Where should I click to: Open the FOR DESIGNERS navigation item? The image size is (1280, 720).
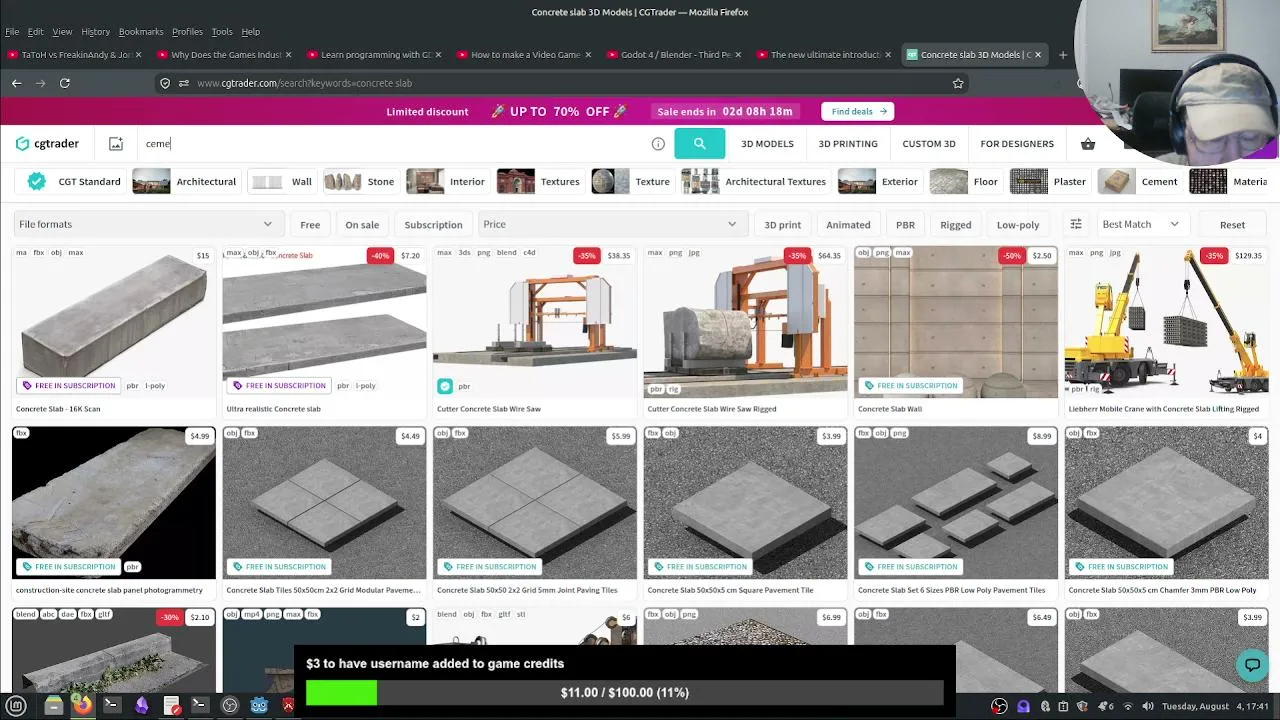tap(1017, 144)
